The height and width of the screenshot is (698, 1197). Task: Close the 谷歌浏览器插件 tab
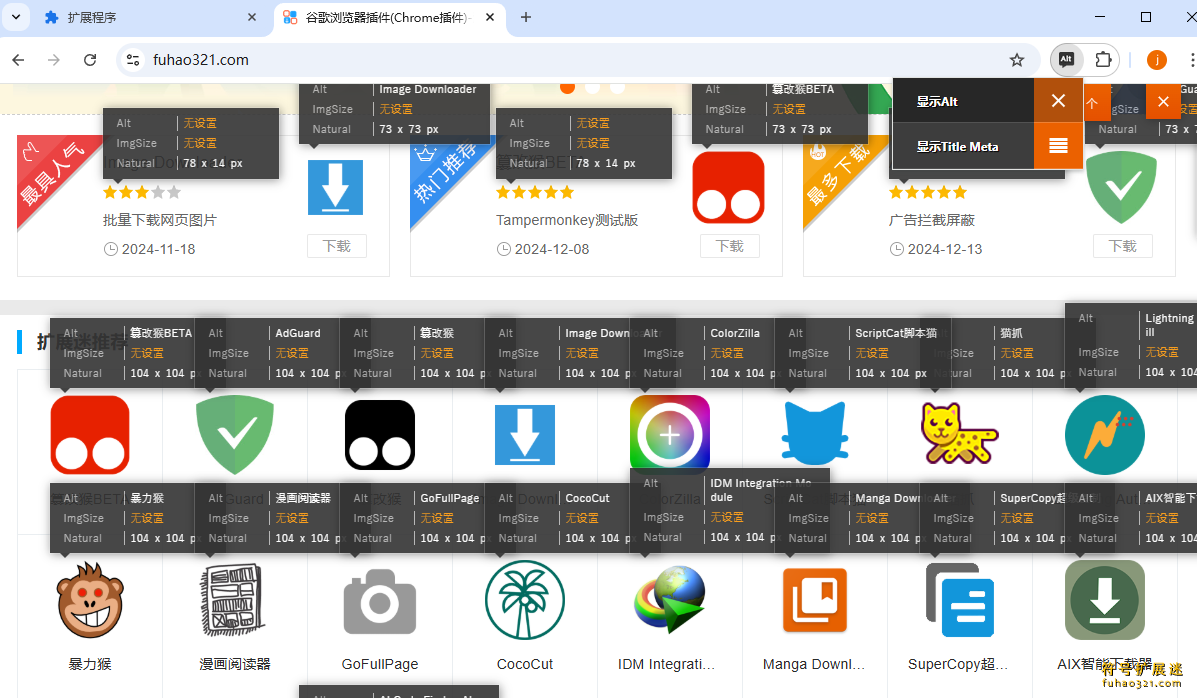[x=490, y=17]
